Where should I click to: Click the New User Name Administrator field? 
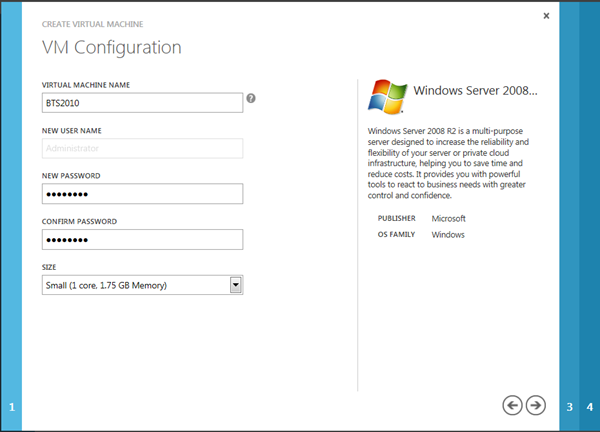point(143,148)
